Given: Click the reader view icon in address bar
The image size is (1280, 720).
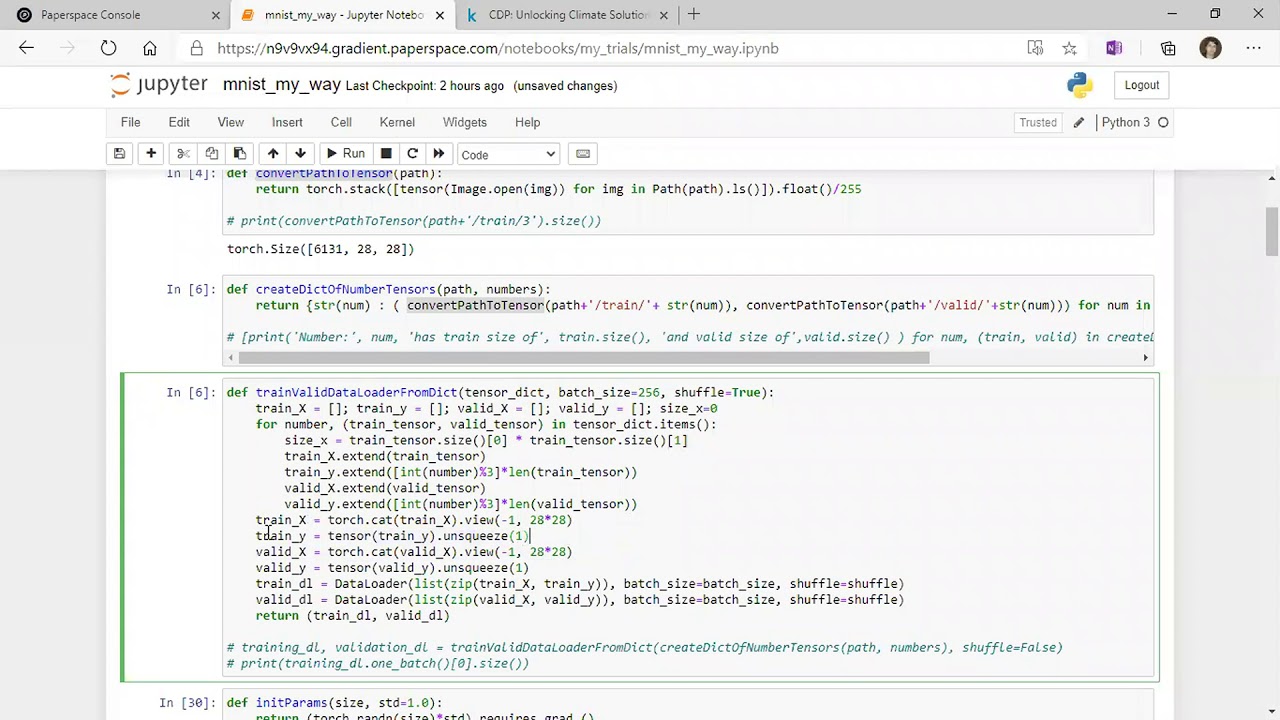Looking at the screenshot, I should pyautogui.click(x=1035, y=48).
